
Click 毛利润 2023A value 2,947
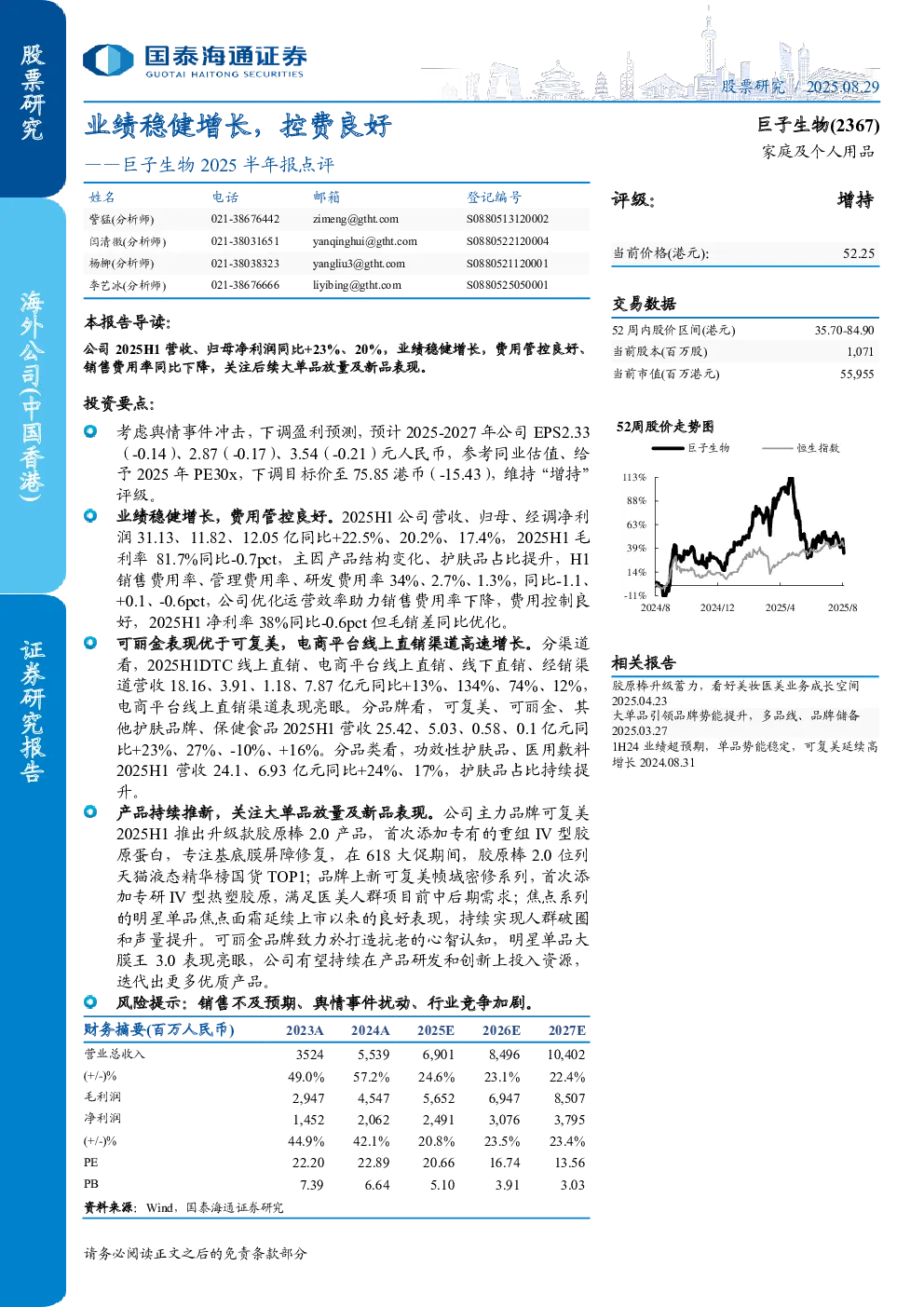pos(308,1098)
